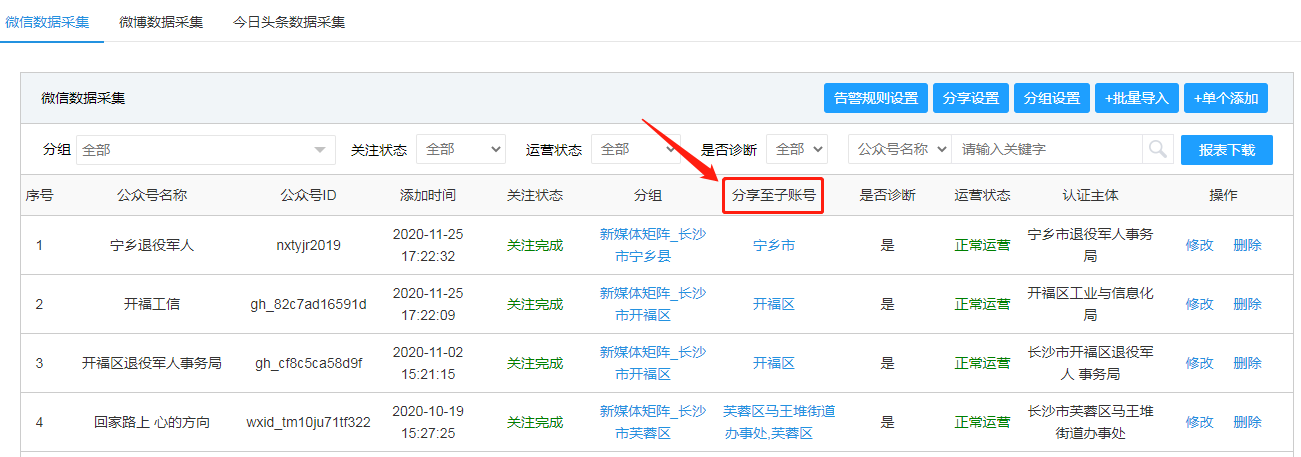1301x457 pixels.
Task: Download report with 报表下载 button
Action: coord(1226,149)
